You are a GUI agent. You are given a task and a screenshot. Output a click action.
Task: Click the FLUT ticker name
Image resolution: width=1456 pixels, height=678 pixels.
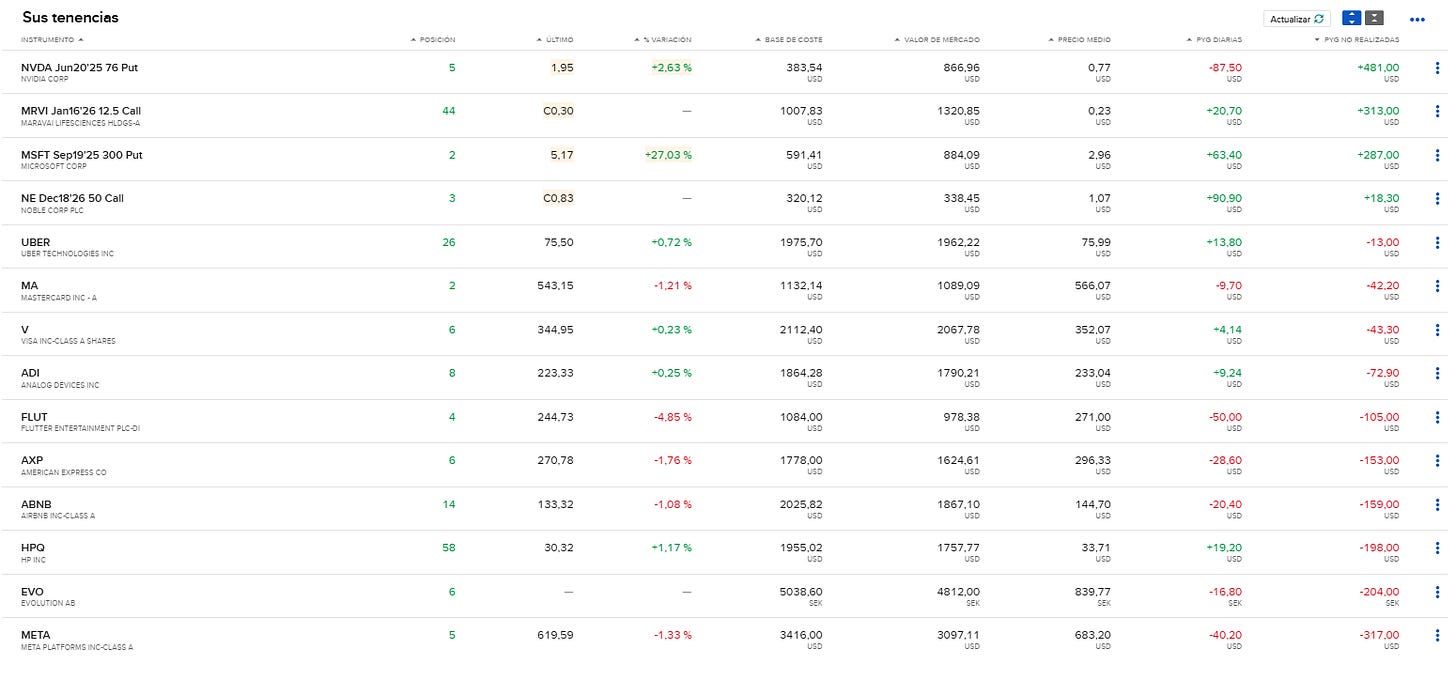[34, 417]
